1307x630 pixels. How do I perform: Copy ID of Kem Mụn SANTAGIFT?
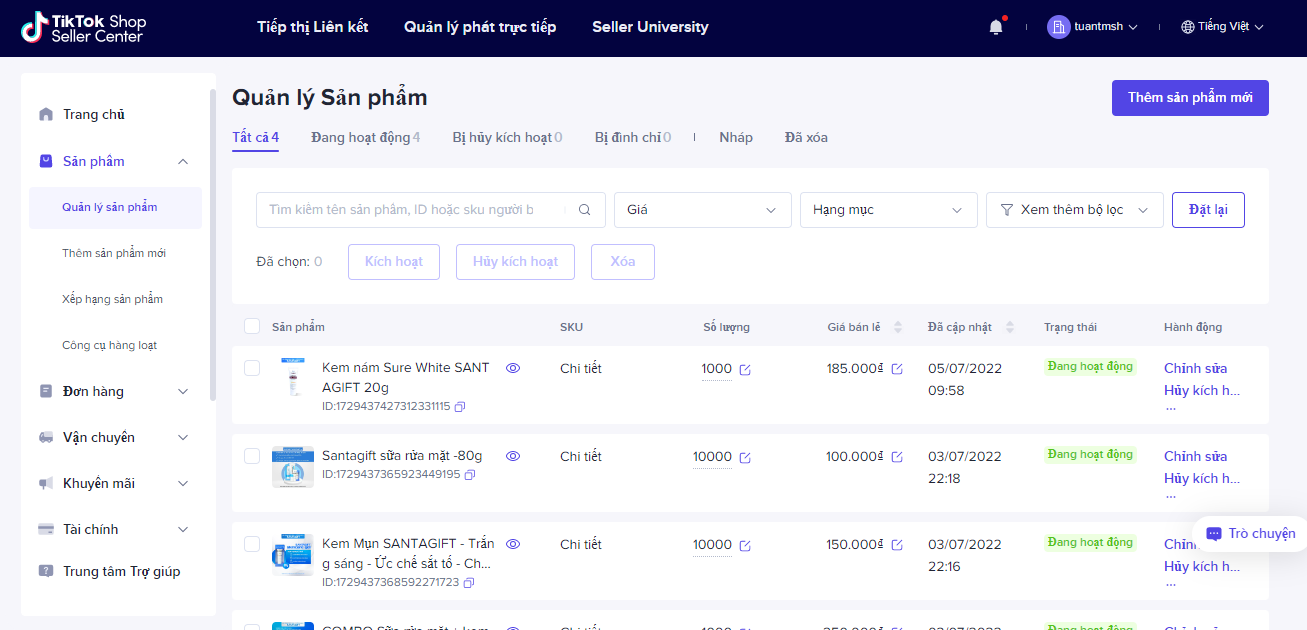(x=469, y=582)
